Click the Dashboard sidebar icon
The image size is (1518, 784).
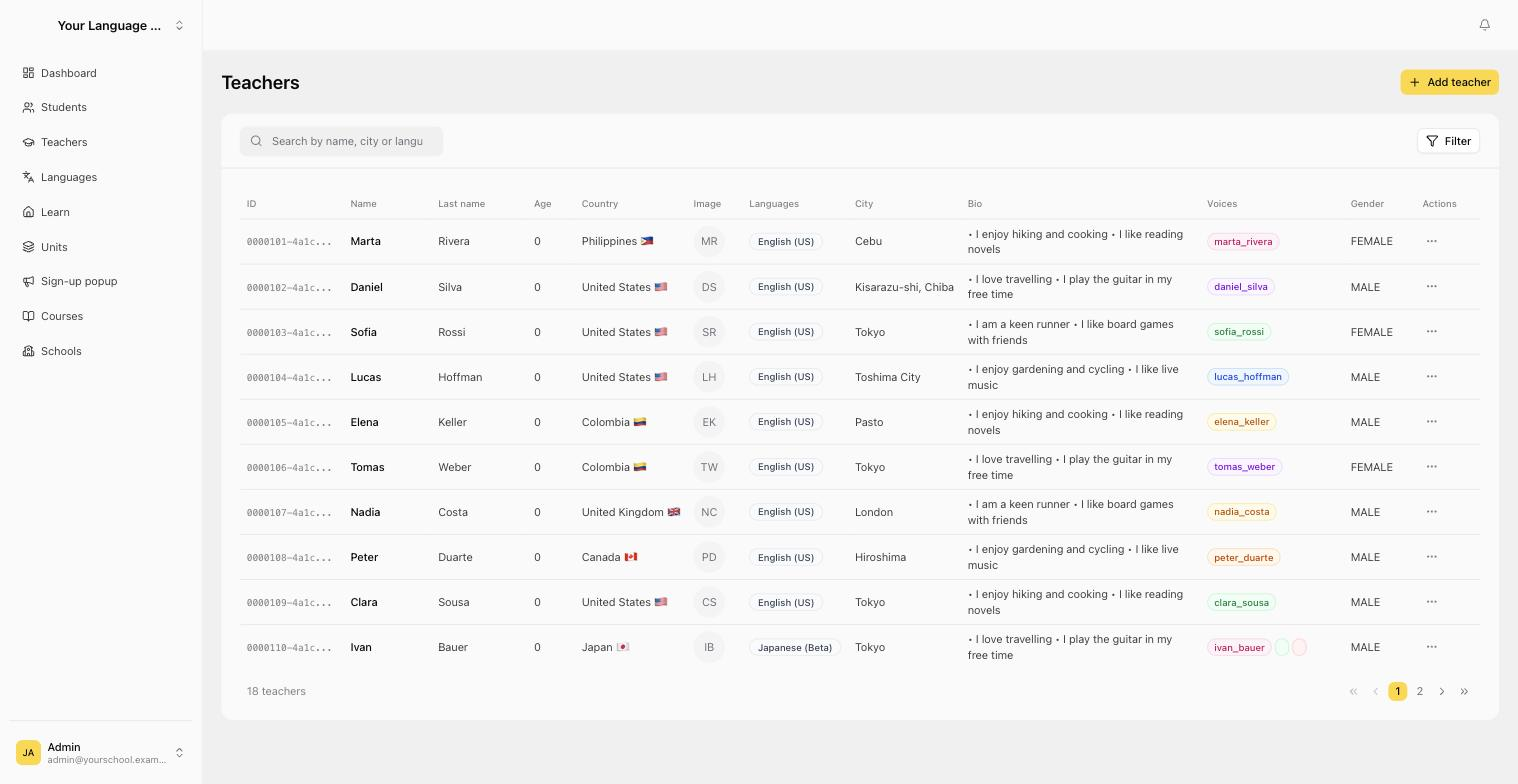(28, 73)
